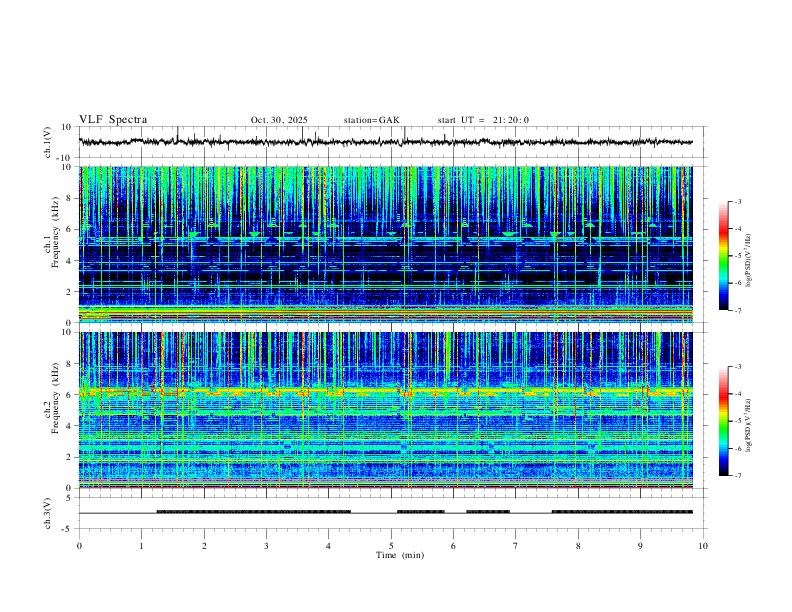Click the time axis tick label "8"
792x612 pixels.
578,546
